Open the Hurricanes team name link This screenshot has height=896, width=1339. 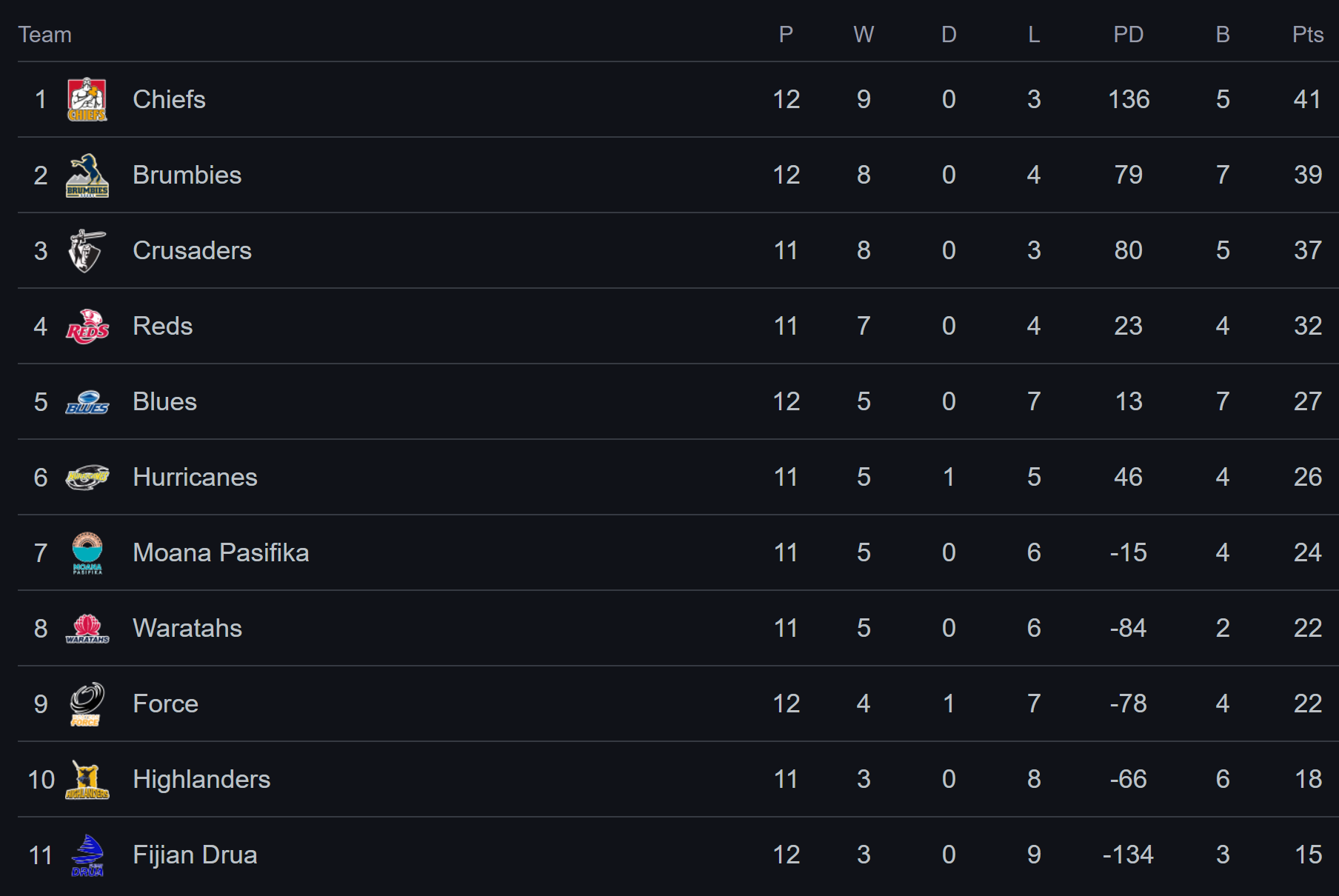(x=195, y=477)
